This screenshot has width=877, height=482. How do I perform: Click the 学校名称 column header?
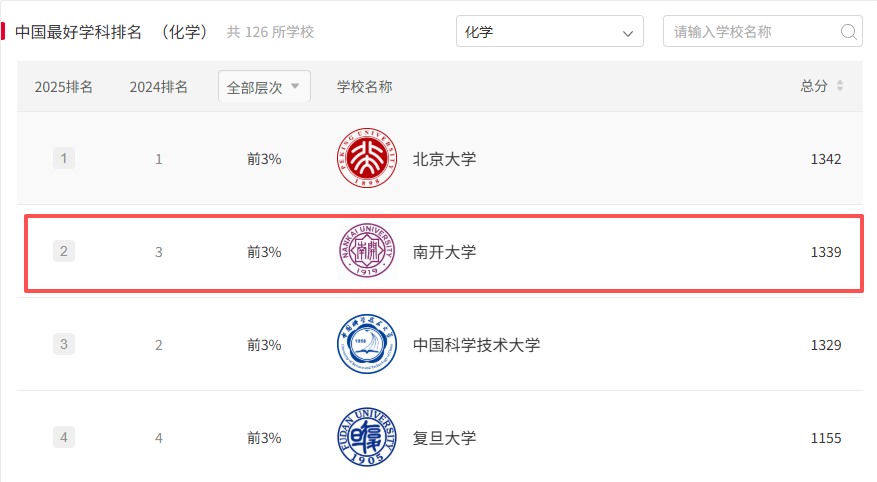364,87
